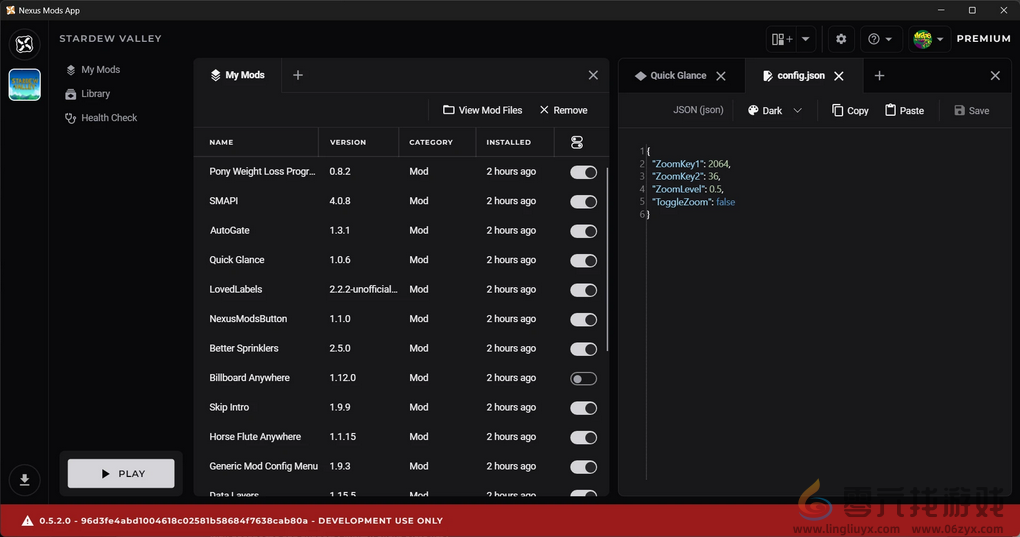The height and width of the screenshot is (537, 1020).
Task: Enable the Billboard Anywhere mod
Action: tap(583, 378)
